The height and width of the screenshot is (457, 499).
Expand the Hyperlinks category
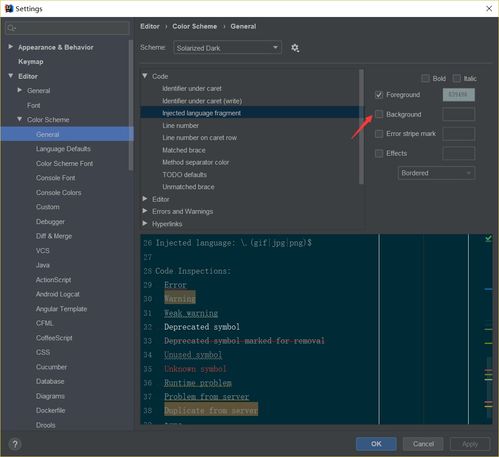pos(145,223)
